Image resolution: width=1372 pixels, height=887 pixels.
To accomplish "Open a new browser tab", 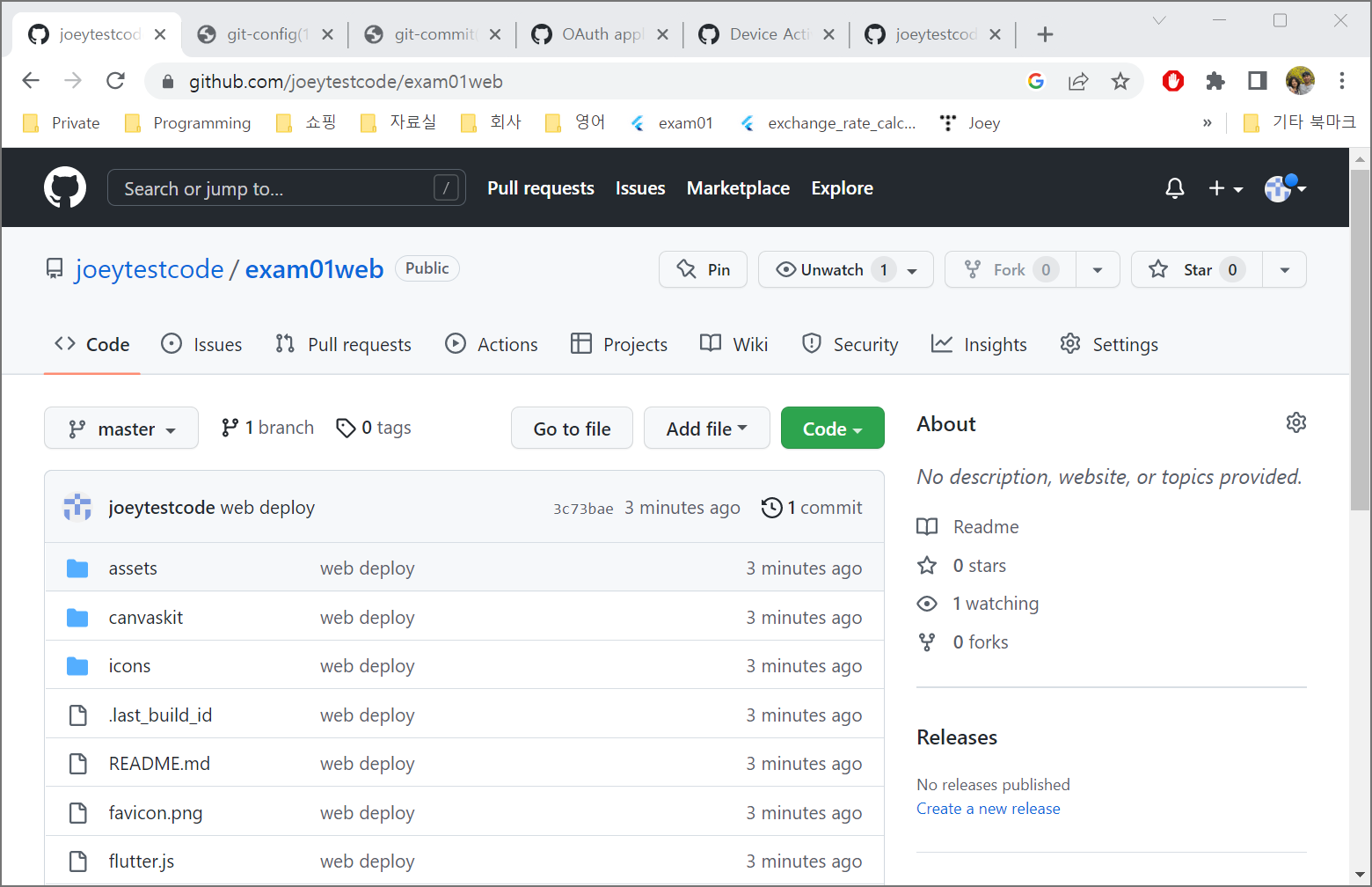I will pyautogui.click(x=1045, y=34).
